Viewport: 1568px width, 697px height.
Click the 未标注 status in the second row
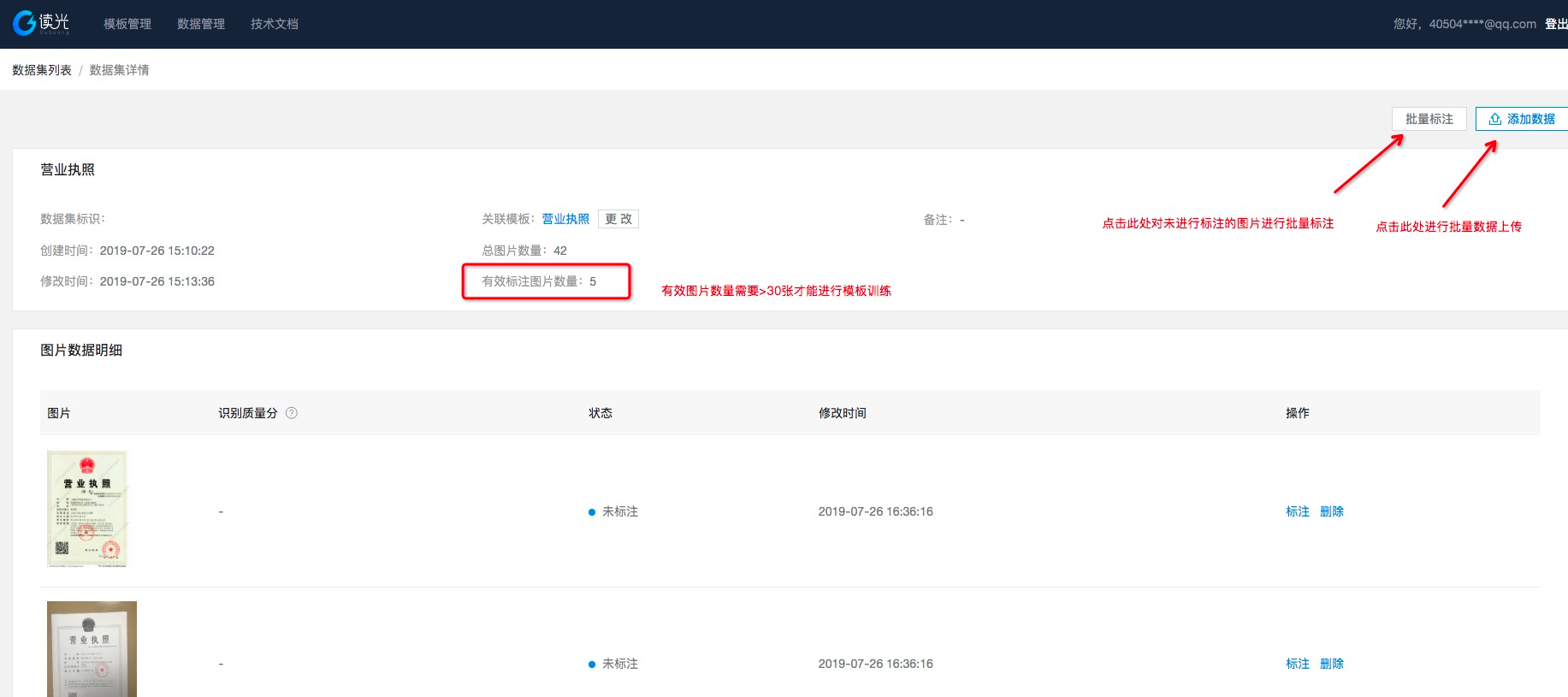coord(613,664)
